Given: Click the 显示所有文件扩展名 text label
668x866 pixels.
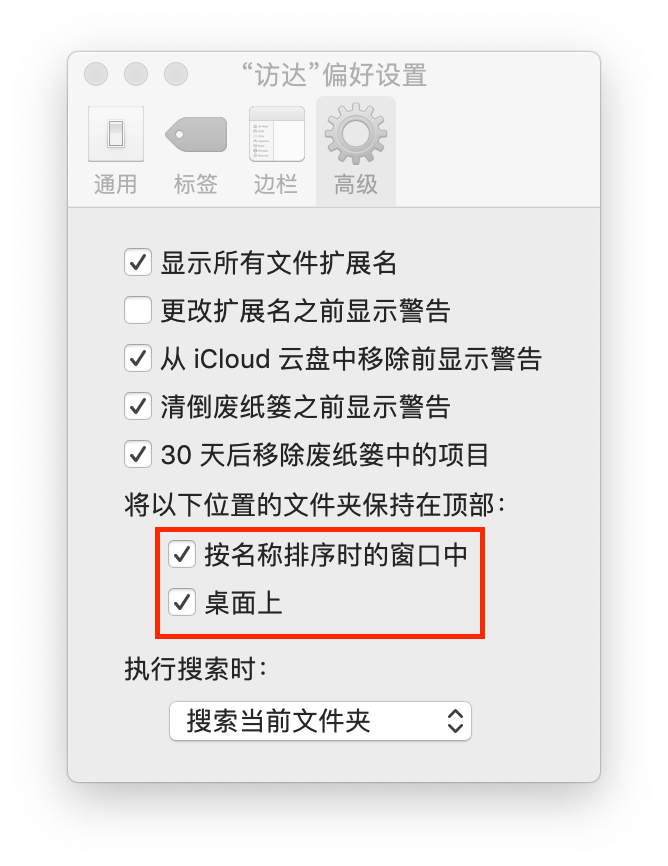Looking at the screenshot, I should pyautogui.click(x=278, y=263).
